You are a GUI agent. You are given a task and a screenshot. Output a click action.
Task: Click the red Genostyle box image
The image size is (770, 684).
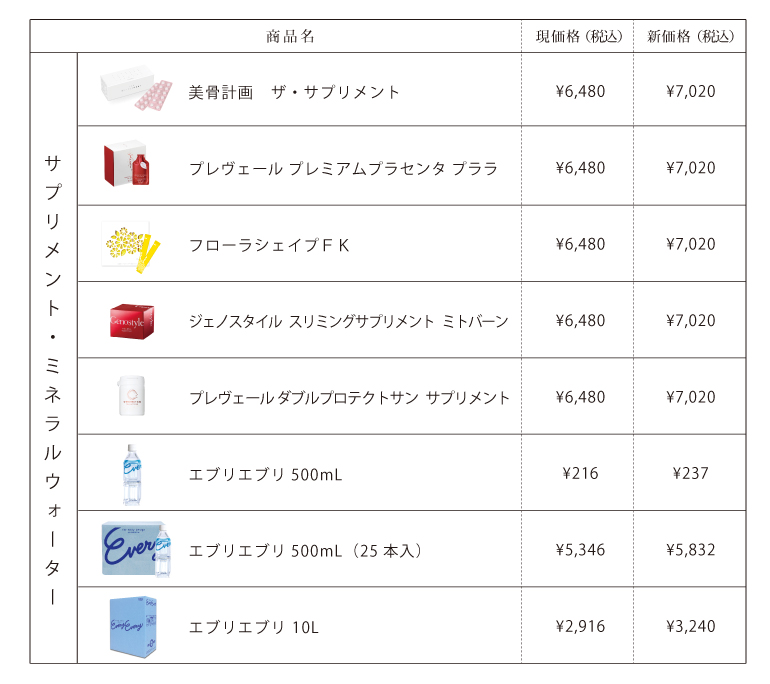click(x=132, y=322)
